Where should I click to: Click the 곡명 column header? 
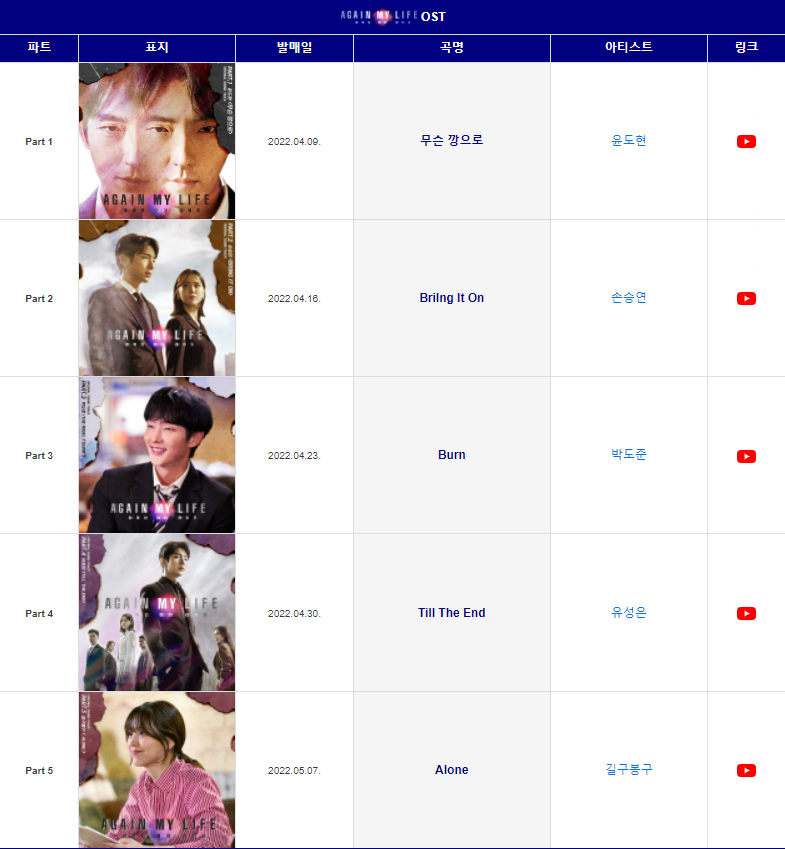point(452,48)
